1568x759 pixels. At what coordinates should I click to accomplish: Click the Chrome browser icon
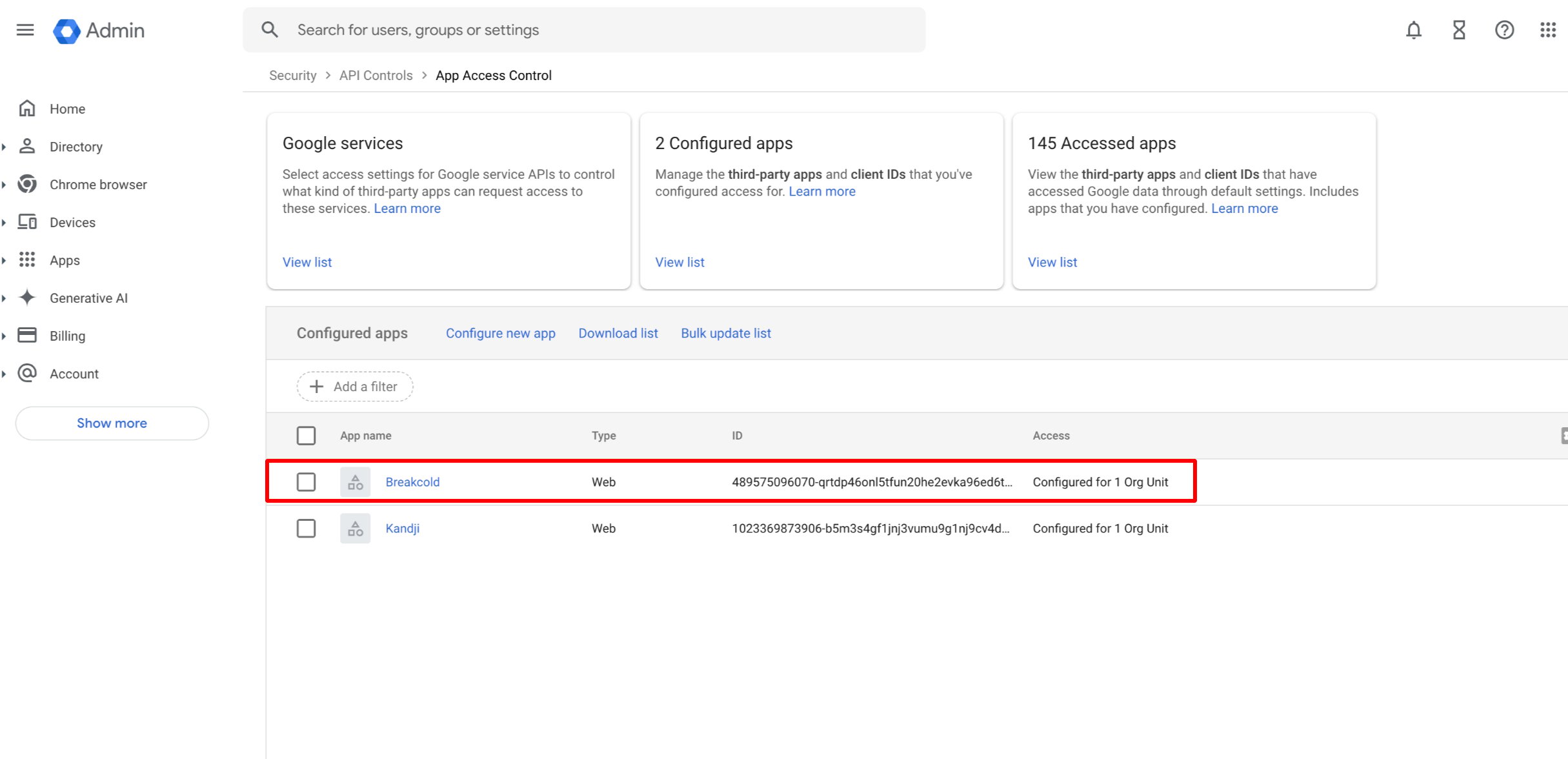click(27, 184)
